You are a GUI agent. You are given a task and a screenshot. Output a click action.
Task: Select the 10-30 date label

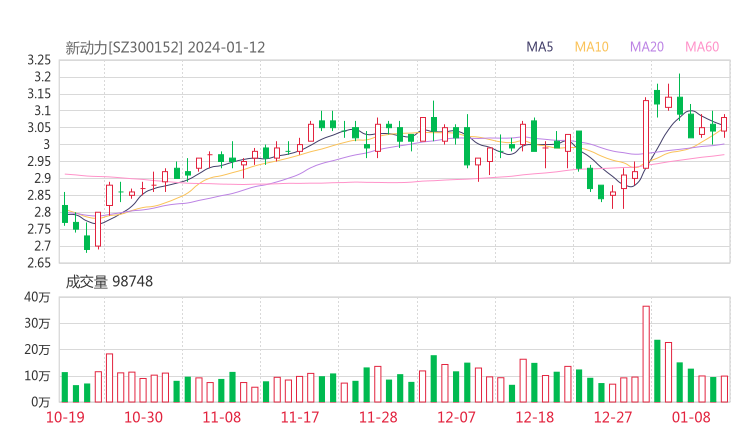tap(143, 417)
